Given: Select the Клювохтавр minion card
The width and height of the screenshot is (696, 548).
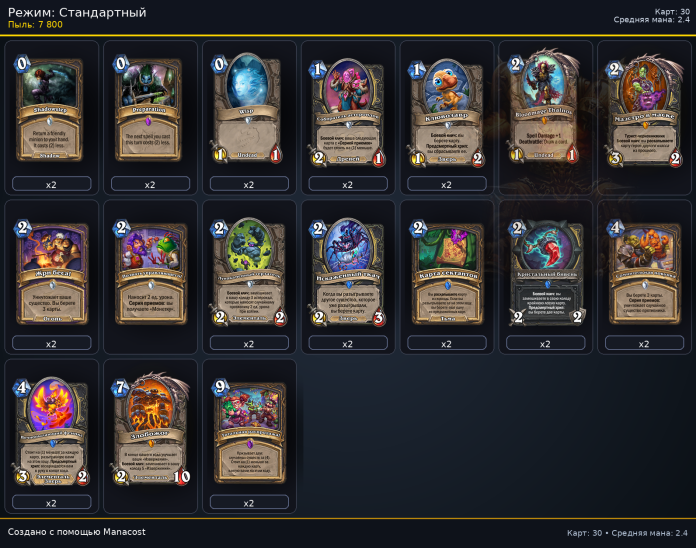Looking at the screenshot, I should pos(446,113).
